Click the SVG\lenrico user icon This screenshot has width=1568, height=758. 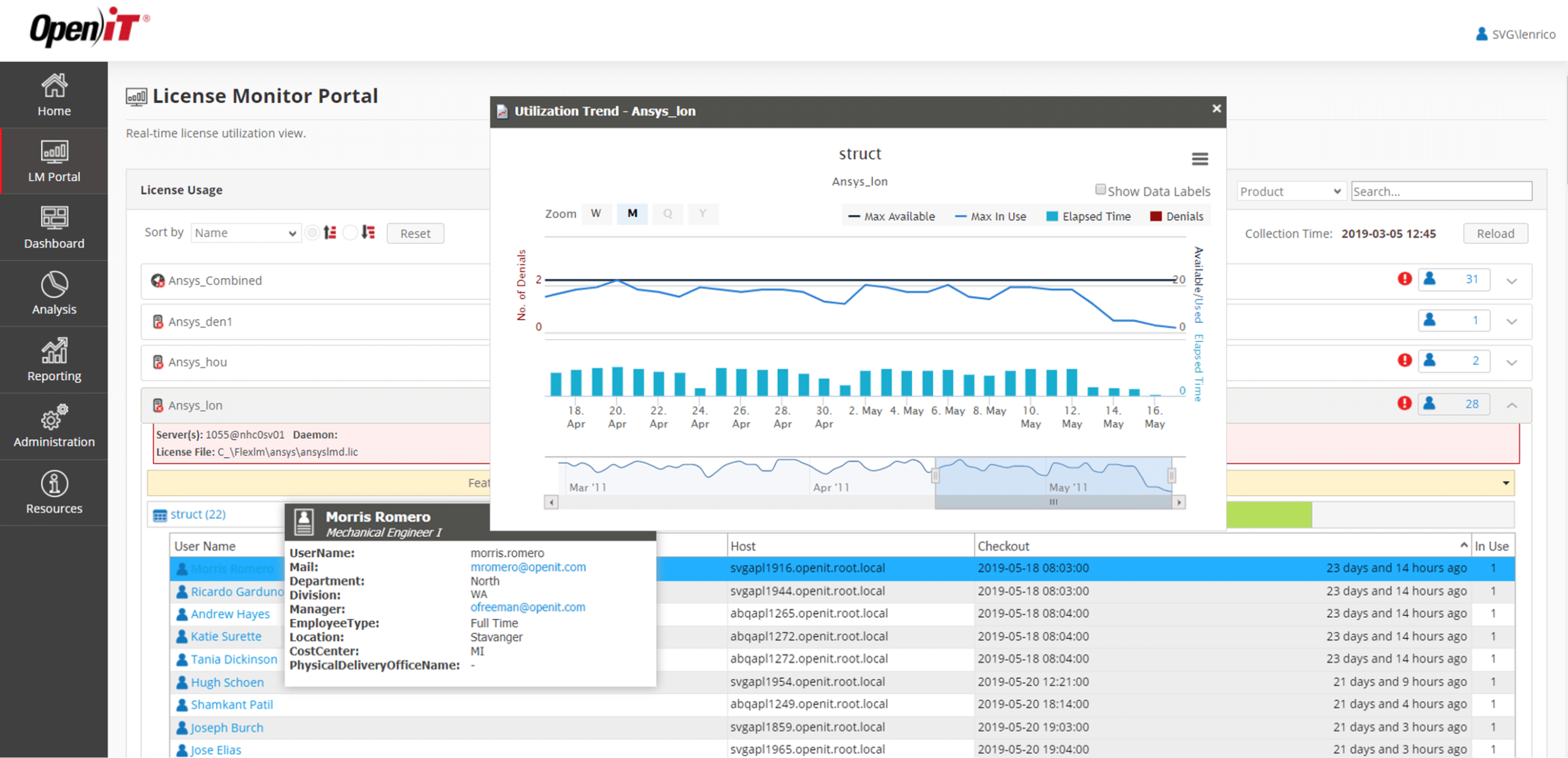click(1481, 34)
